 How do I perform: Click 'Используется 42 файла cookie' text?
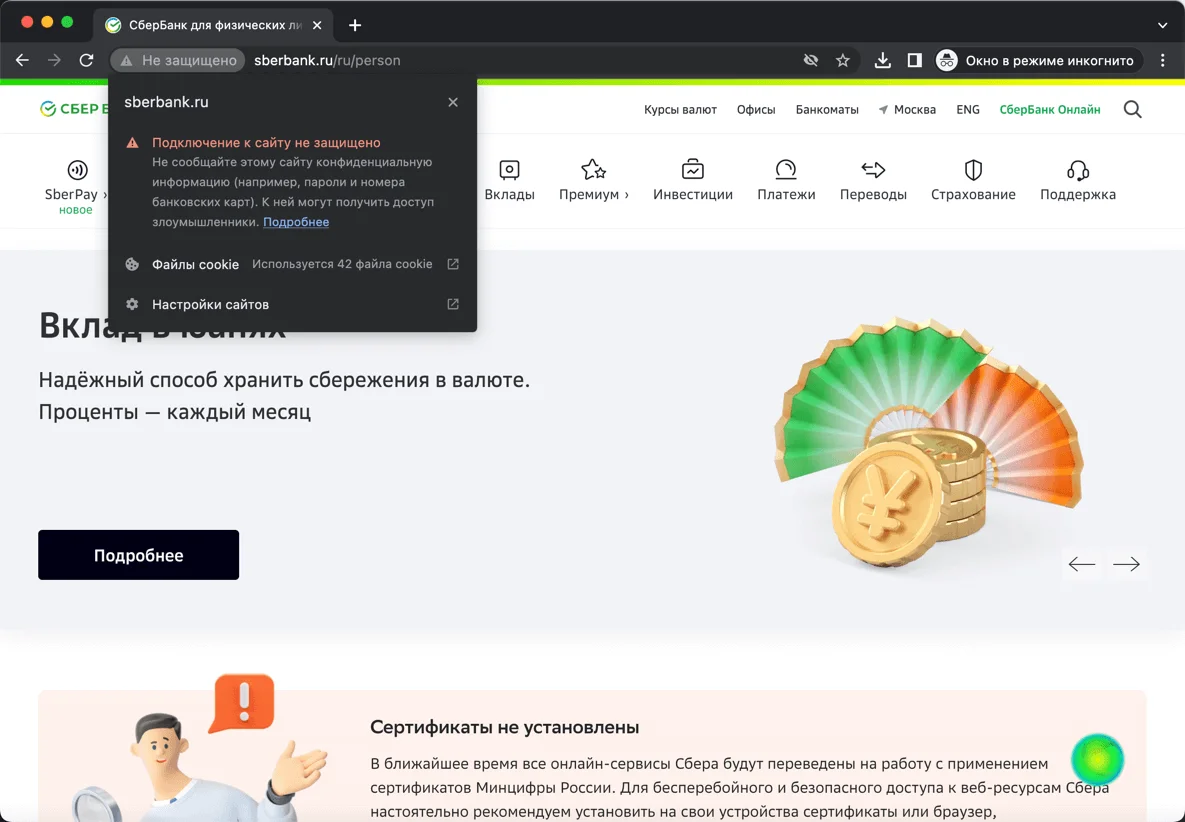click(342, 264)
